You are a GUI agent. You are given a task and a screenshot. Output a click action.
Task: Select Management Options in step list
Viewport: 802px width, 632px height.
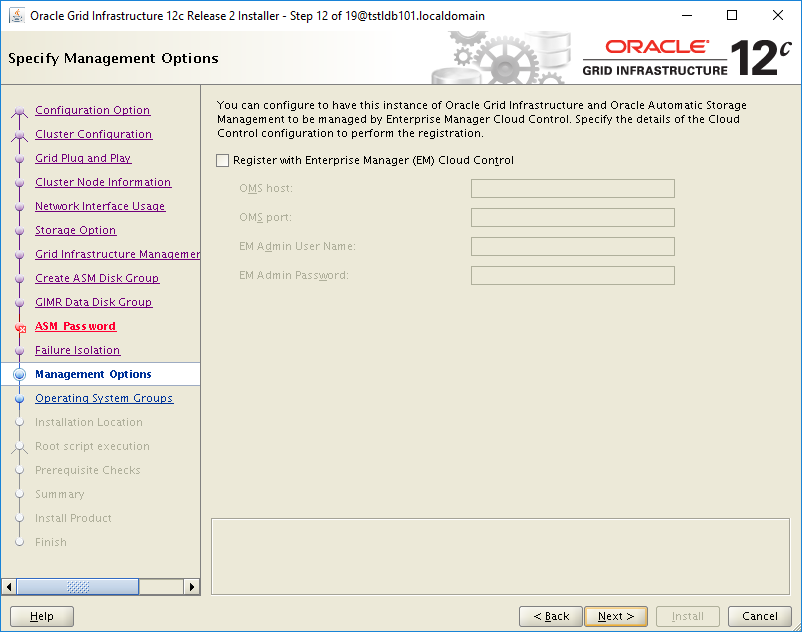[93, 374]
